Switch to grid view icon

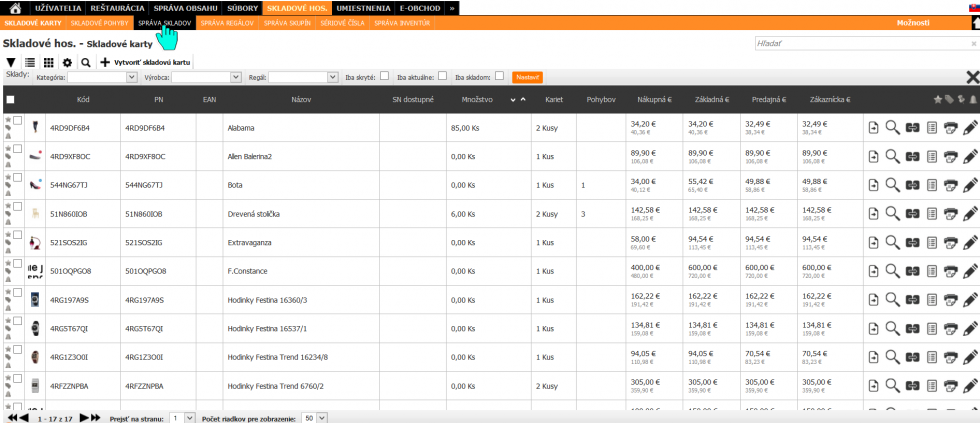(x=48, y=62)
